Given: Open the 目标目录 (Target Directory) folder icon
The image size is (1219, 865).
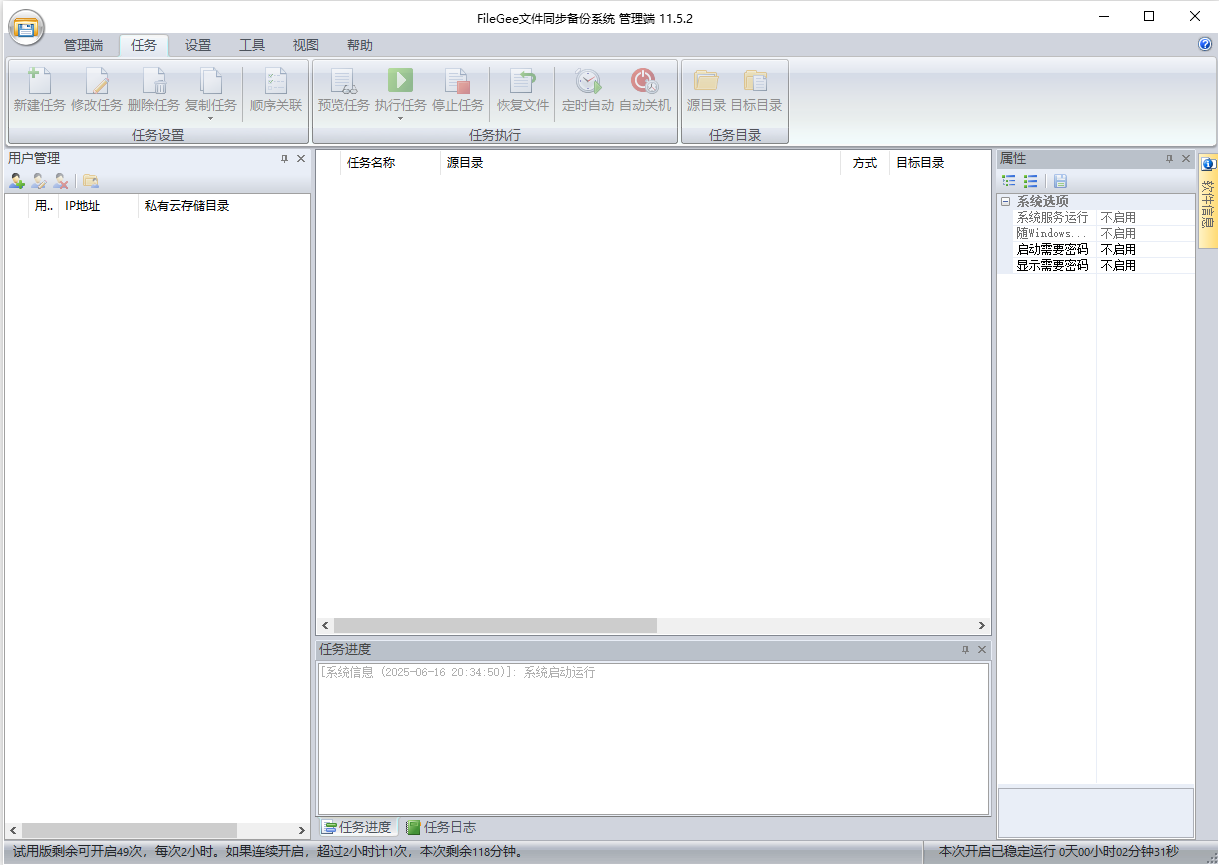Looking at the screenshot, I should [x=756, y=81].
